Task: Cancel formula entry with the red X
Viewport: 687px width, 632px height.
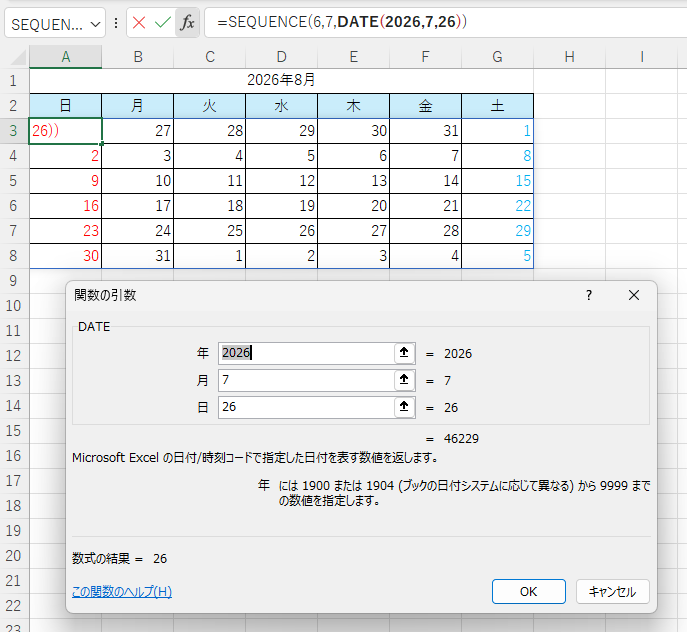Action: point(139,22)
